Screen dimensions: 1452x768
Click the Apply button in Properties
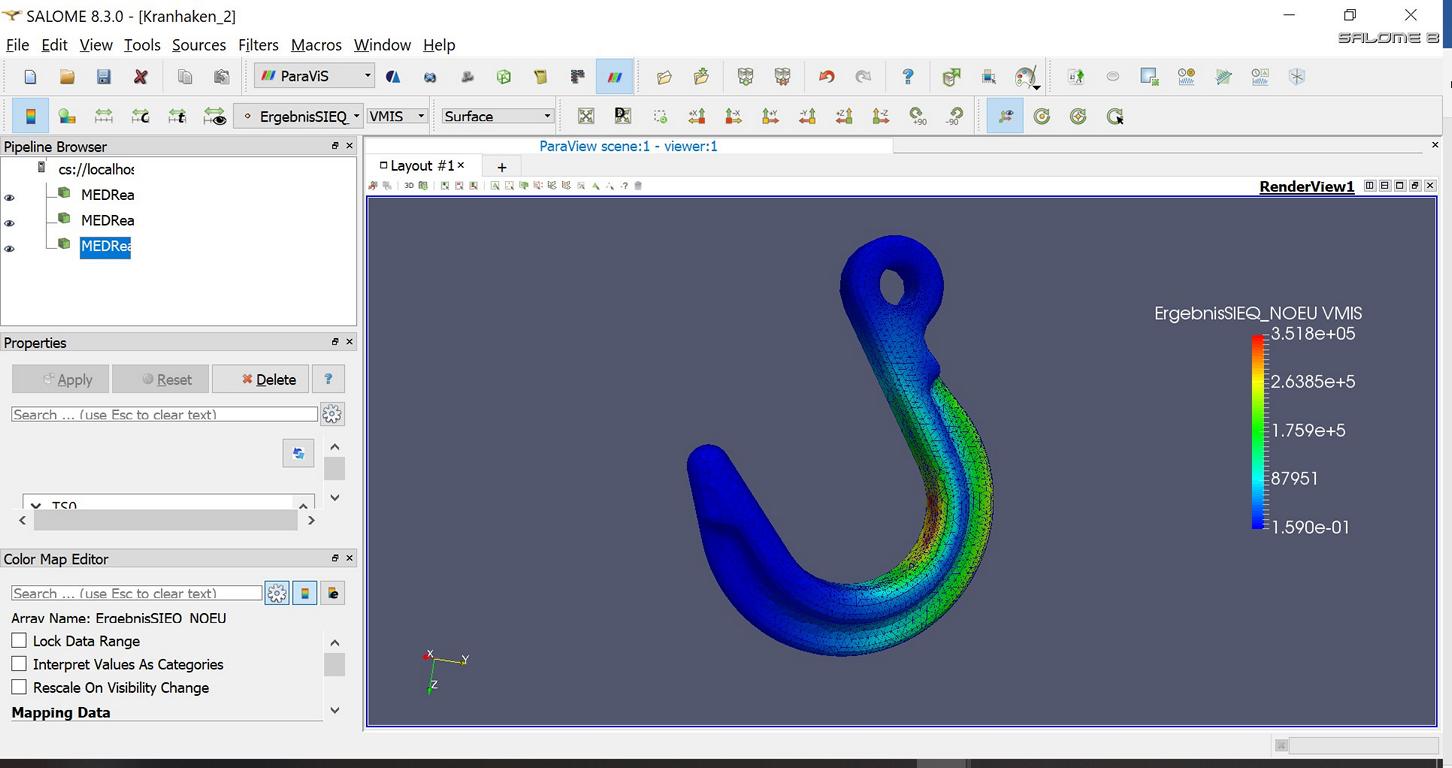(60, 379)
